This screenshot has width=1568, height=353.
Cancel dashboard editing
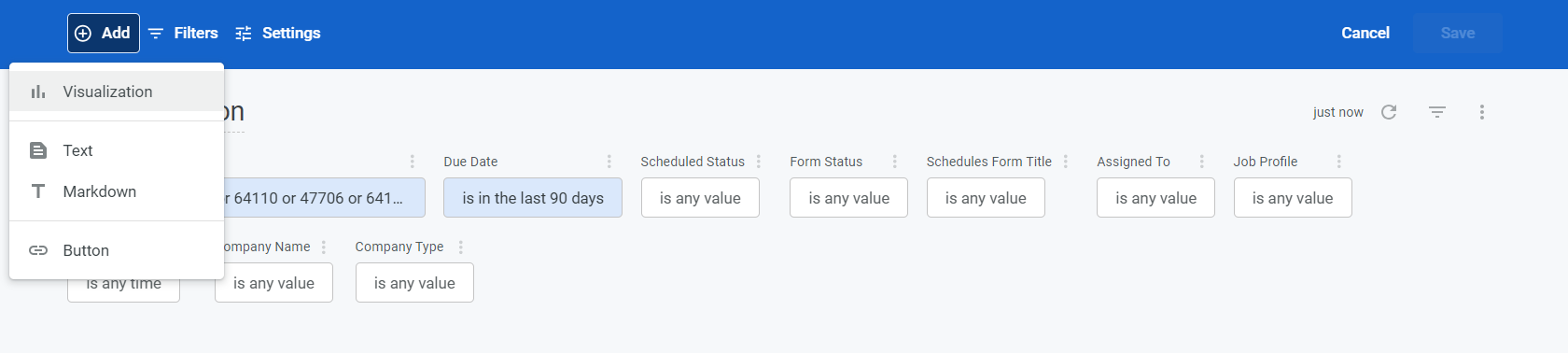[x=1365, y=33]
